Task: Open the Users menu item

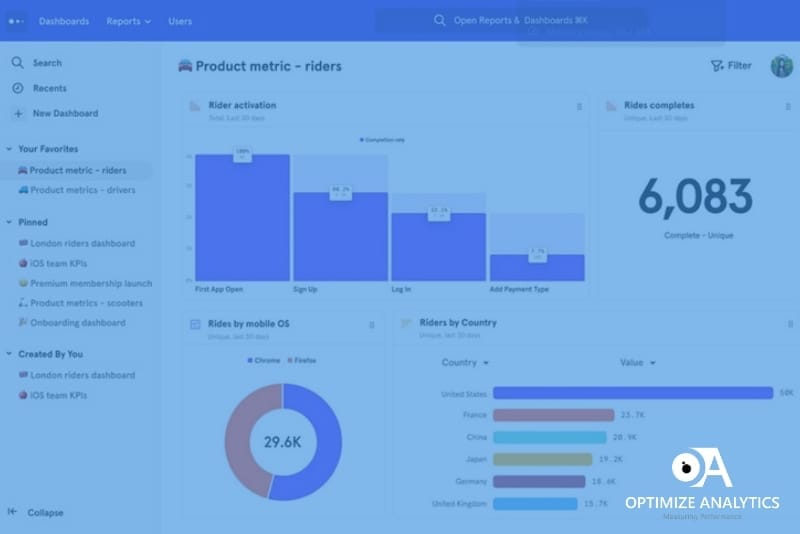Action: [180, 21]
